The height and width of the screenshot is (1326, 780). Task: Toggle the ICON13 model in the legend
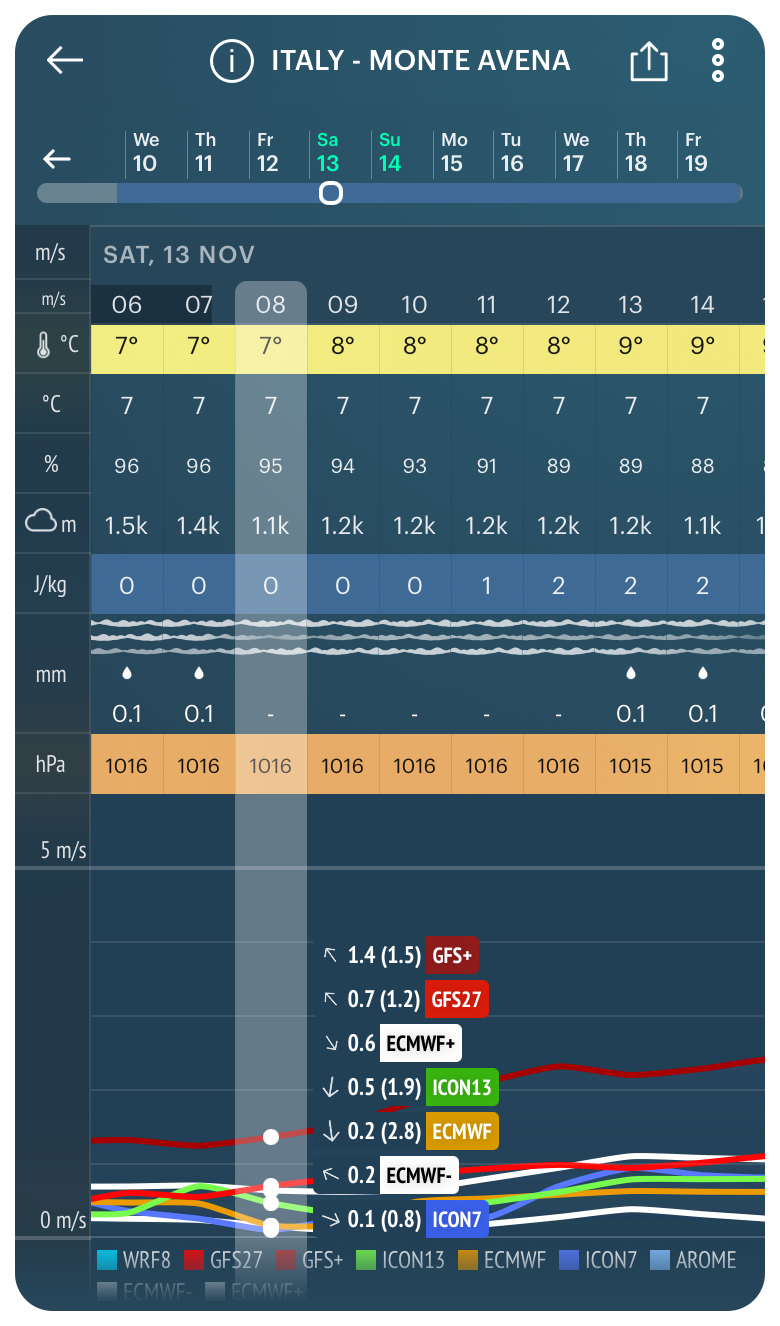pos(400,1260)
